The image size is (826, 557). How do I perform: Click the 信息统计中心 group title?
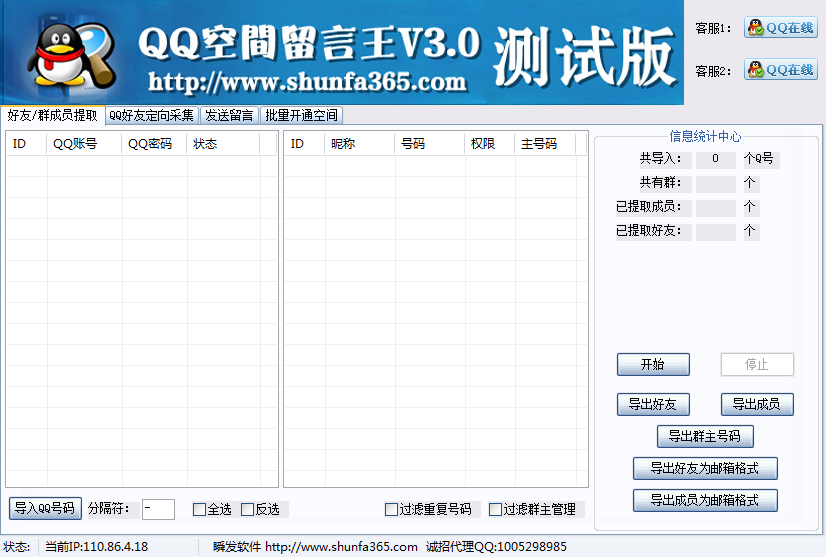point(705,136)
